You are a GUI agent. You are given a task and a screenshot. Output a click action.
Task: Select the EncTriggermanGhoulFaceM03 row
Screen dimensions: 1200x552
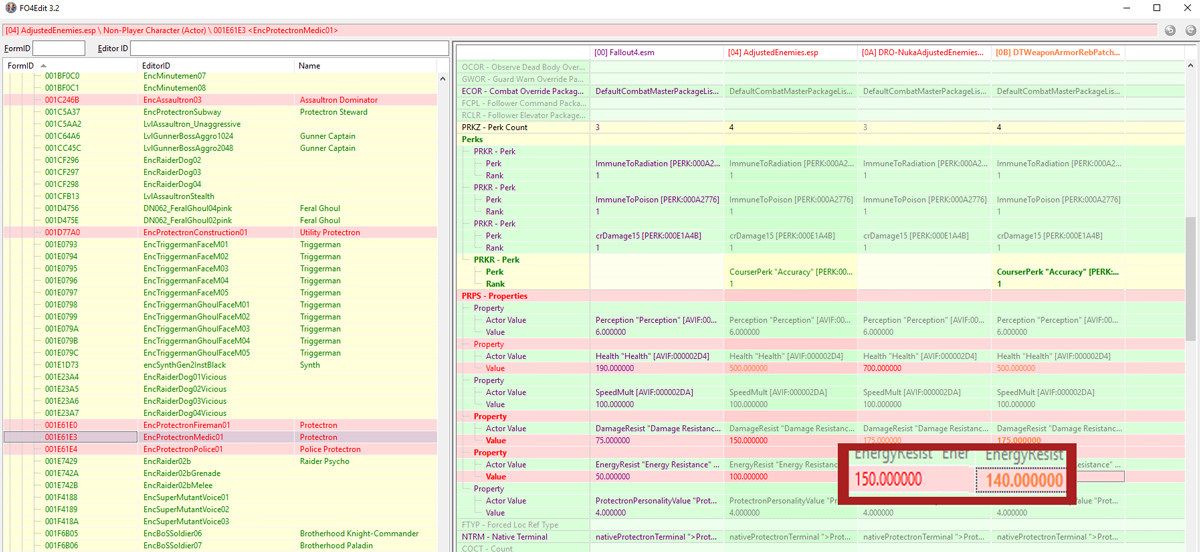(221, 329)
